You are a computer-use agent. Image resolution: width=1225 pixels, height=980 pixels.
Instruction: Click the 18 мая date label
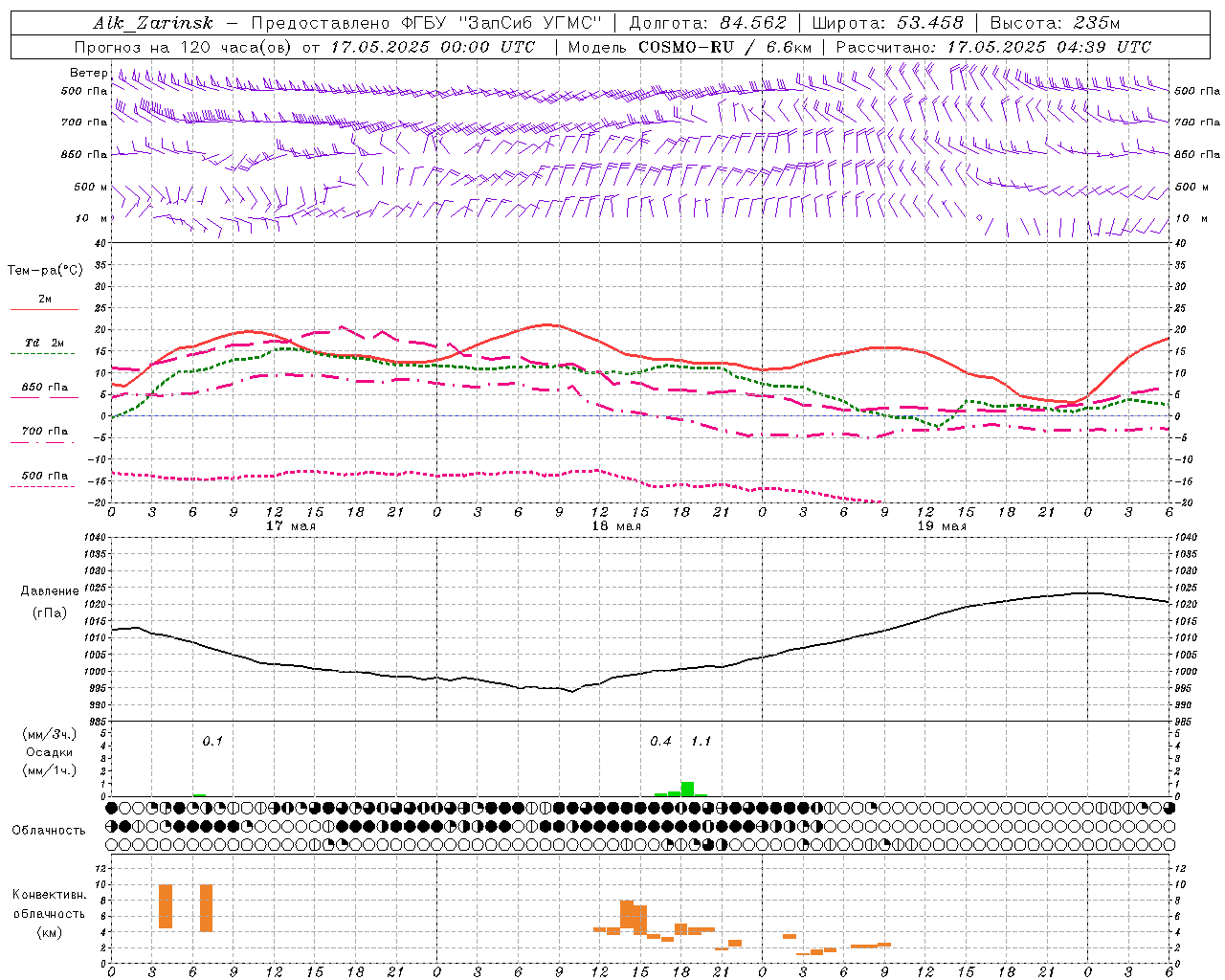point(615,526)
